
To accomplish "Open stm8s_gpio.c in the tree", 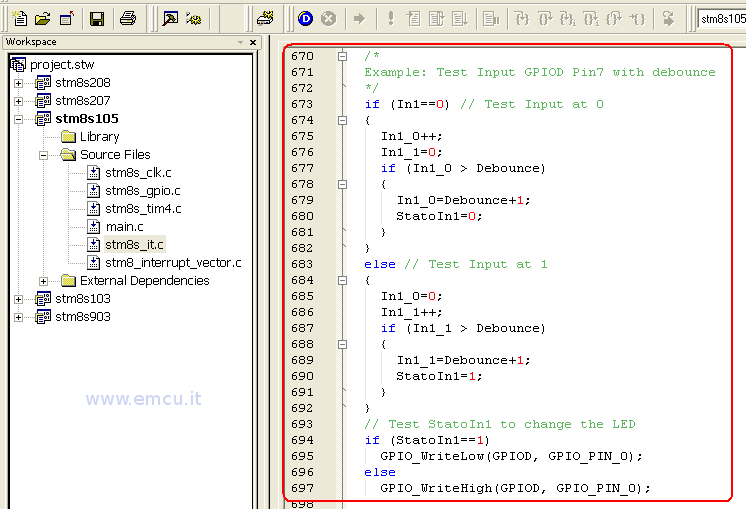I will 143,191.
